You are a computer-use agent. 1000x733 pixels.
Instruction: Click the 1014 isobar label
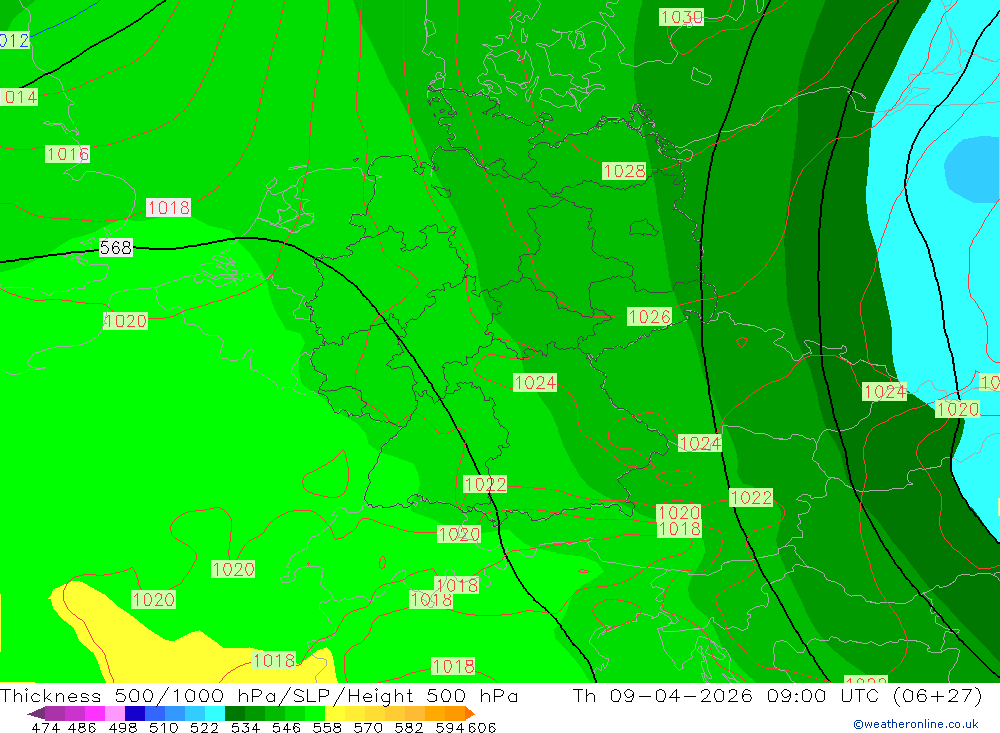19,97
